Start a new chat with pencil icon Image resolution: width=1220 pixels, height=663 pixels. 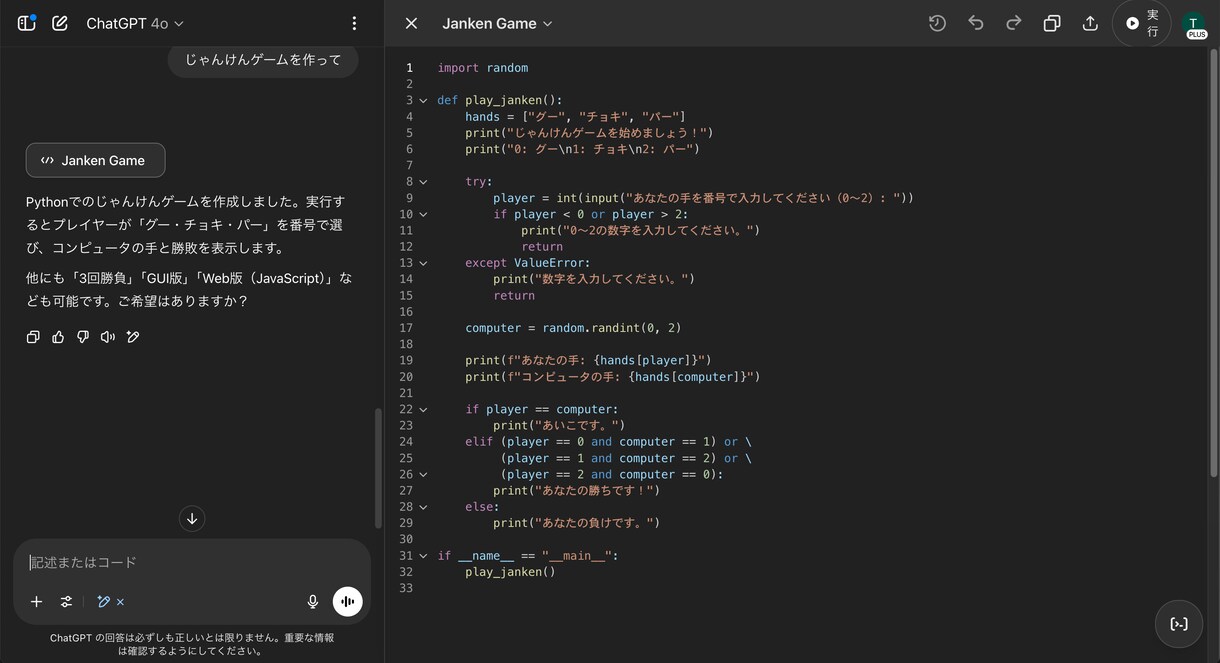tap(60, 23)
